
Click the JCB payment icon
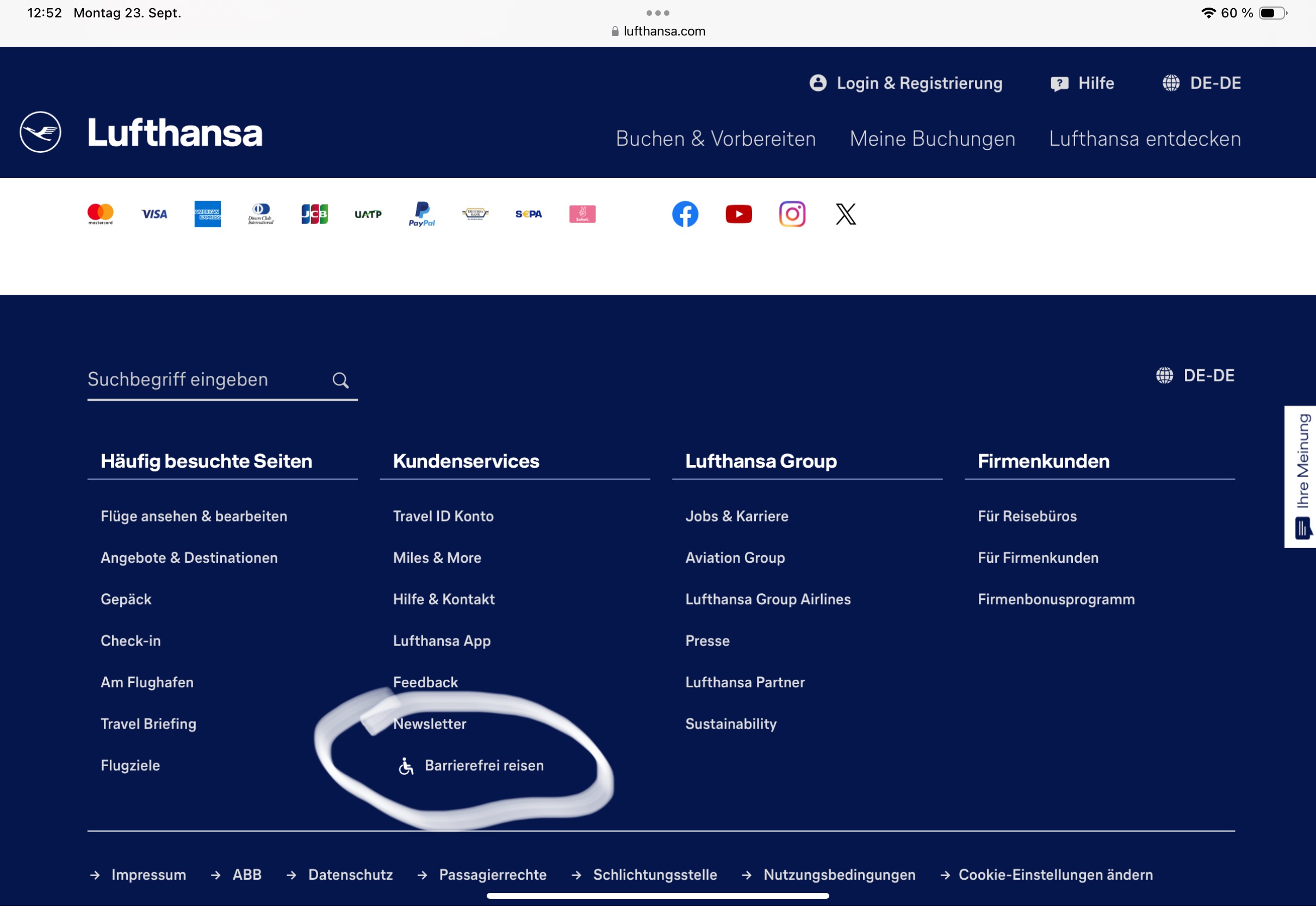coord(314,214)
